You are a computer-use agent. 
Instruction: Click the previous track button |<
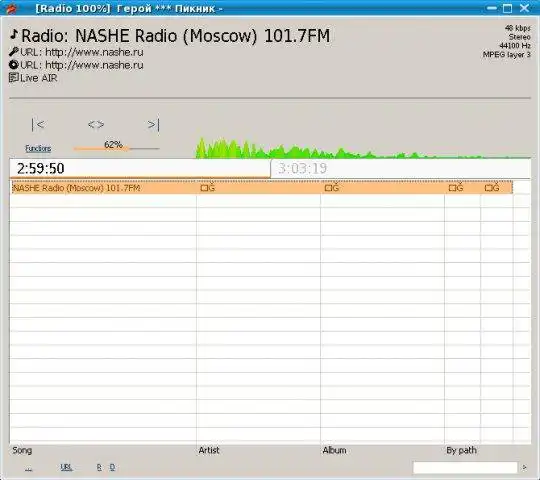[x=38, y=124]
